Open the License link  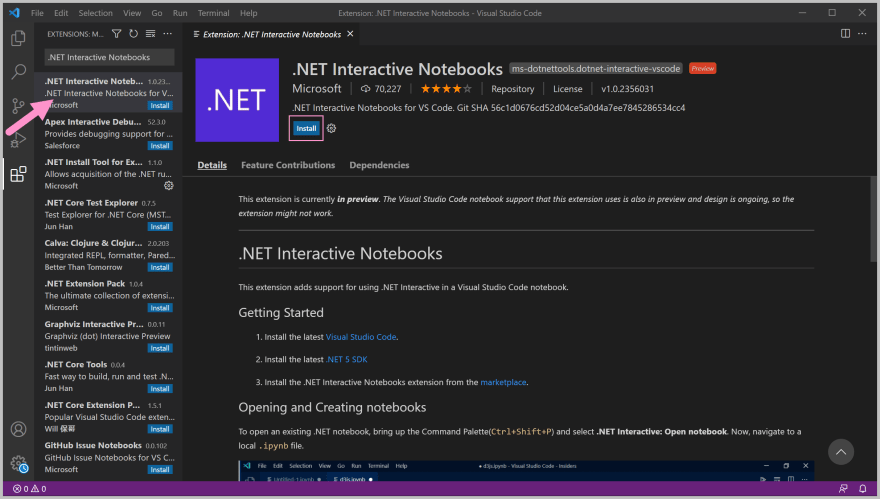(x=567, y=89)
